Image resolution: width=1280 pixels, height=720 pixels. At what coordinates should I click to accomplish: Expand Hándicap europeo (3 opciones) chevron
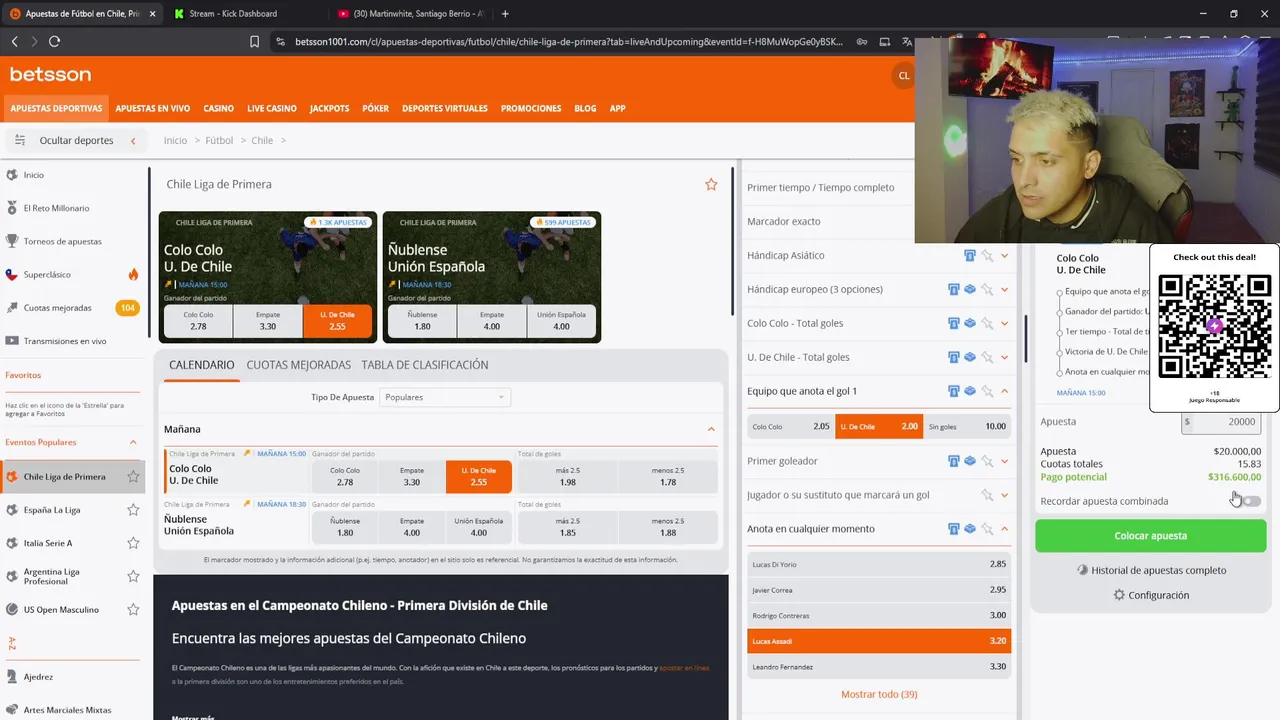[x=1005, y=290]
